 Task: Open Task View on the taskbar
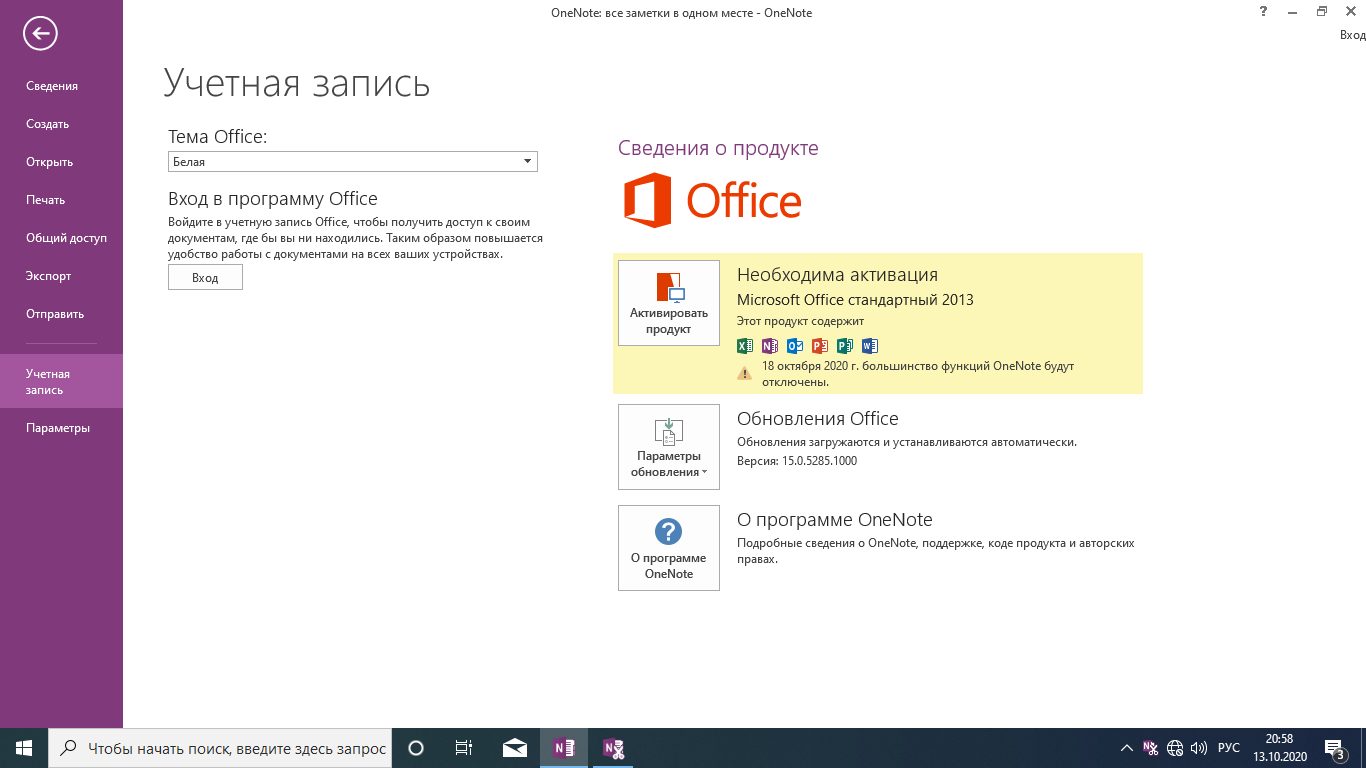(464, 748)
